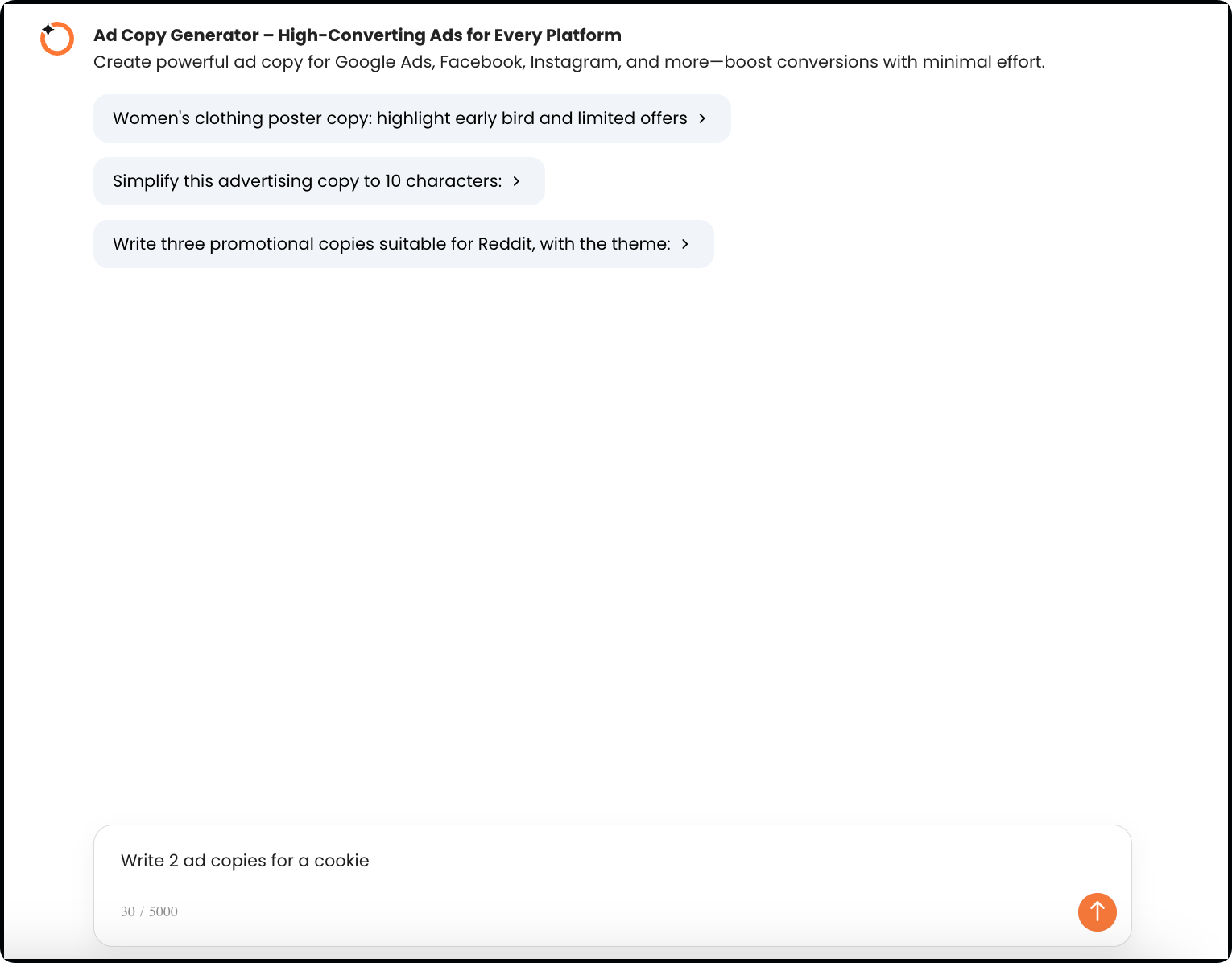The image size is (1232, 963).
Task: Activate the arrow icon in the composer
Action: 1097,912
